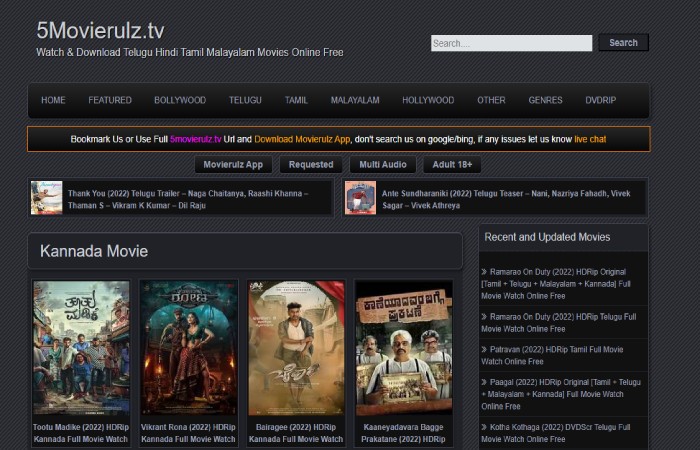Click the Movierulz App button
The image size is (700, 450).
click(x=233, y=164)
